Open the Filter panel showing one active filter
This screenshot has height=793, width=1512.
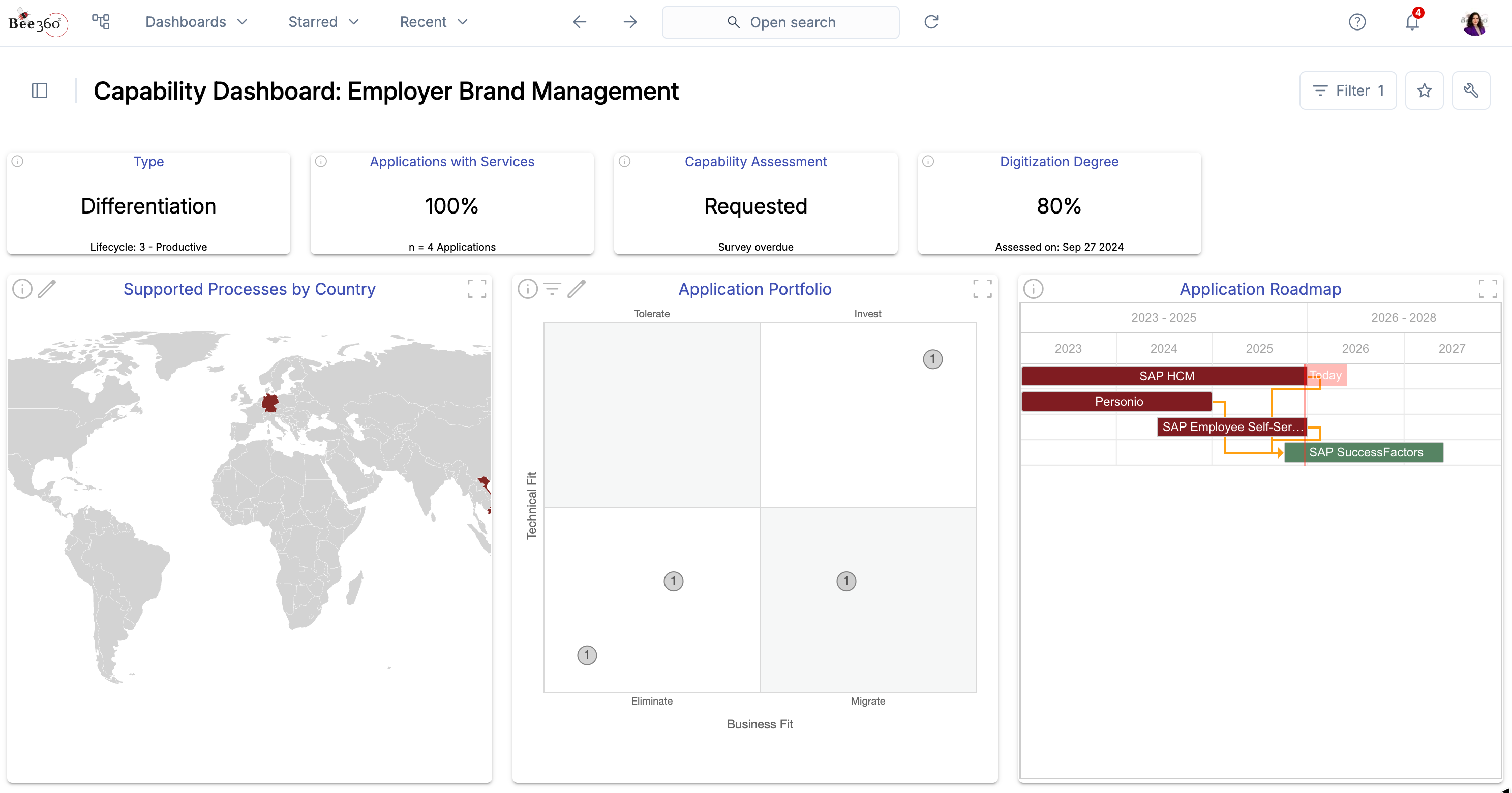(x=1348, y=90)
